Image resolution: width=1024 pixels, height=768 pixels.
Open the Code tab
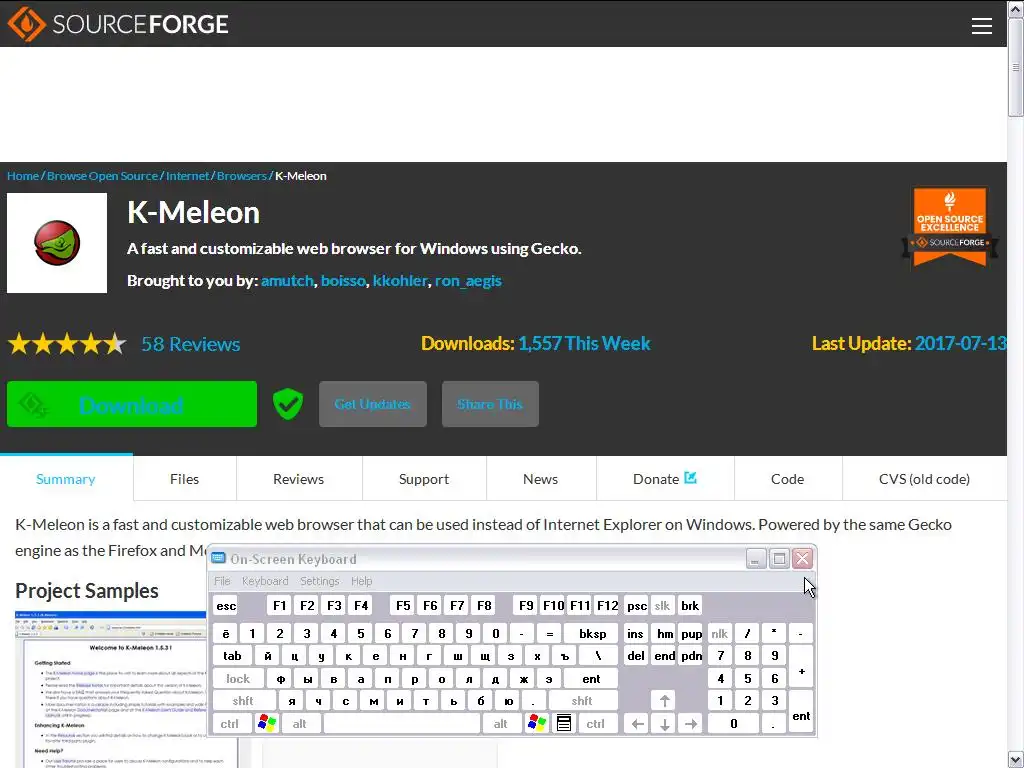pos(787,479)
